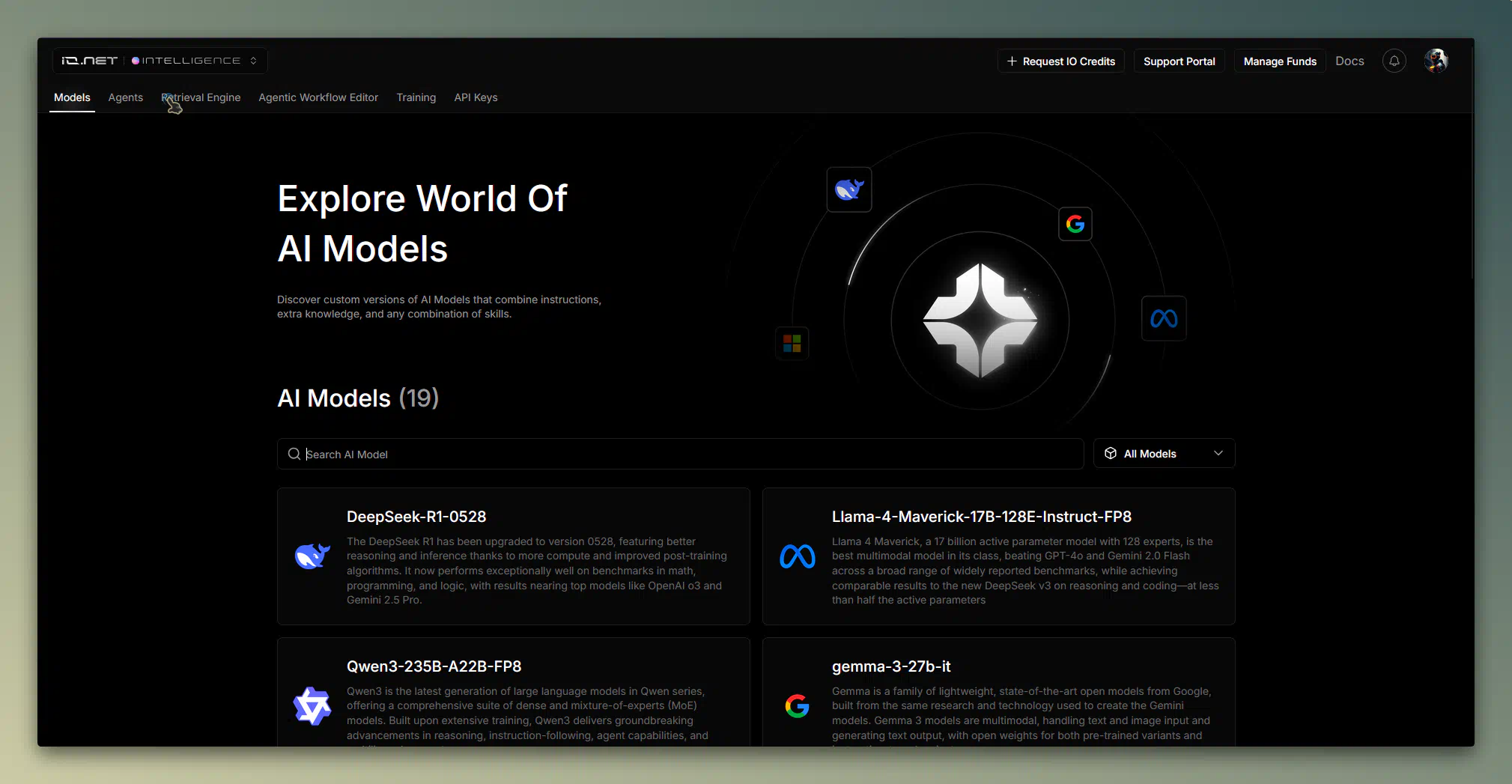Click the Qwen logo on model card
Screen dimensions: 1512x784
click(312, 706)
